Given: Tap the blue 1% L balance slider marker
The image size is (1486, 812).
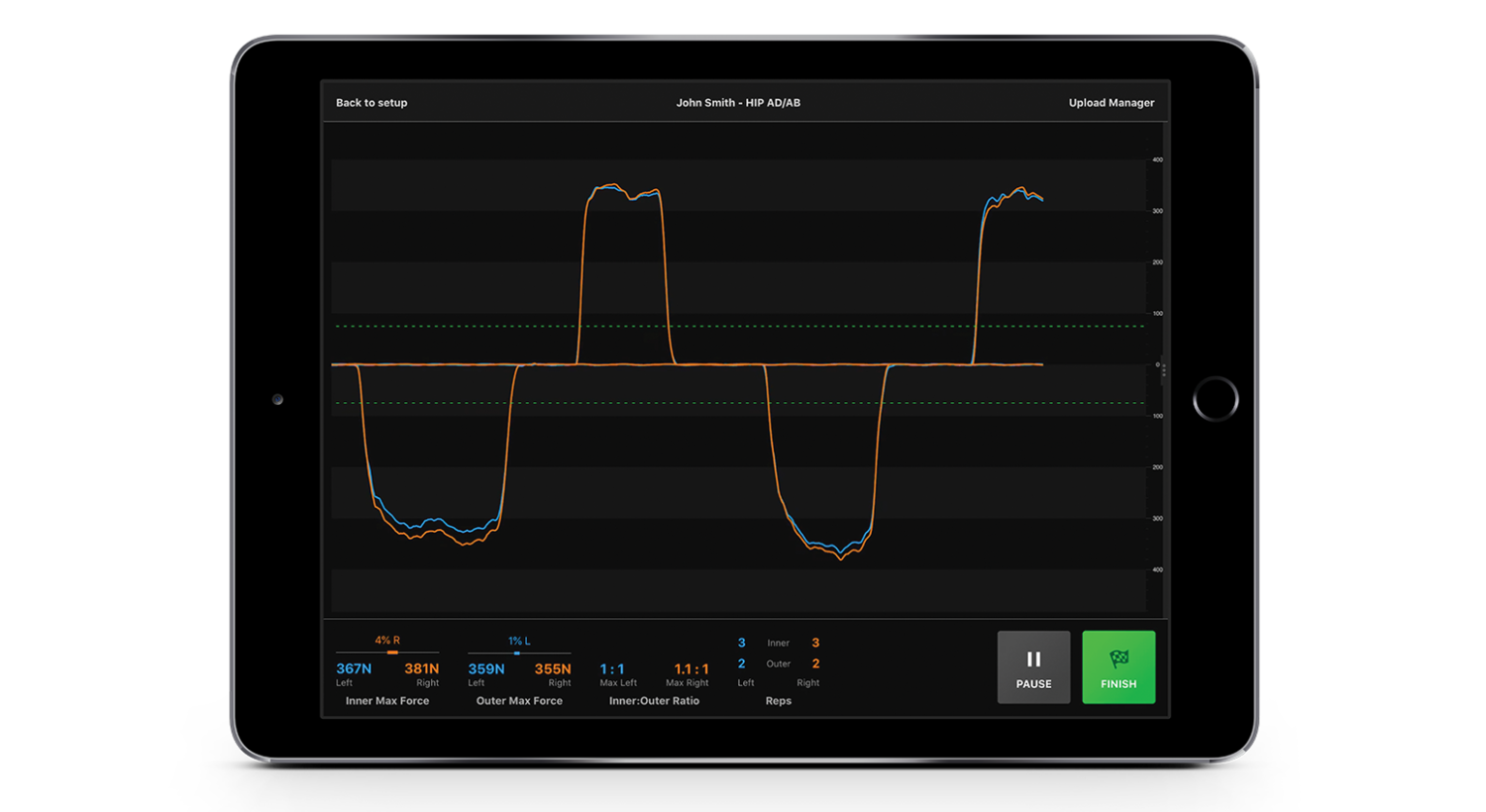Looking at the screenshot, I should 517,652.
